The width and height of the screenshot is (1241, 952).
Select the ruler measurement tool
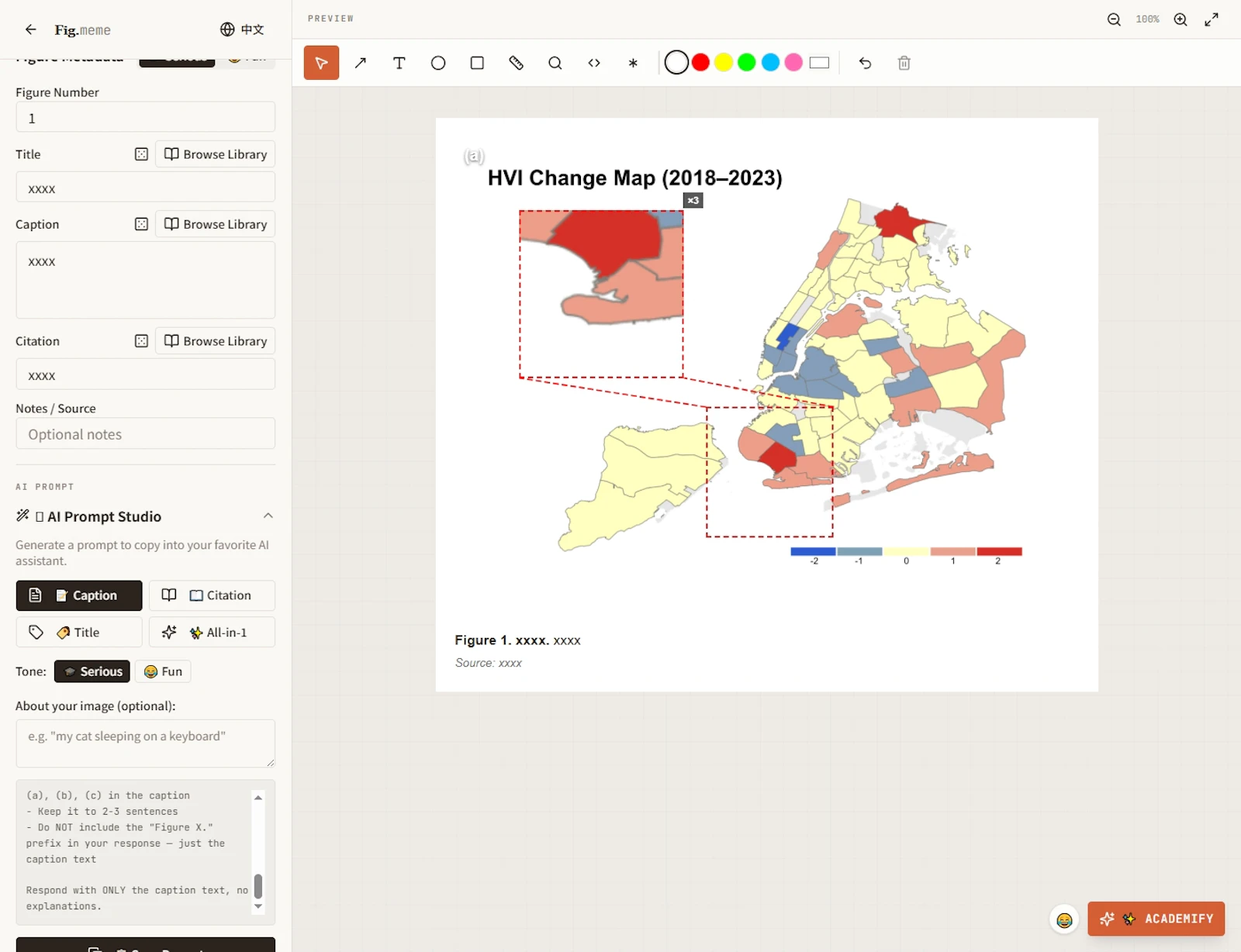[516, 63]
